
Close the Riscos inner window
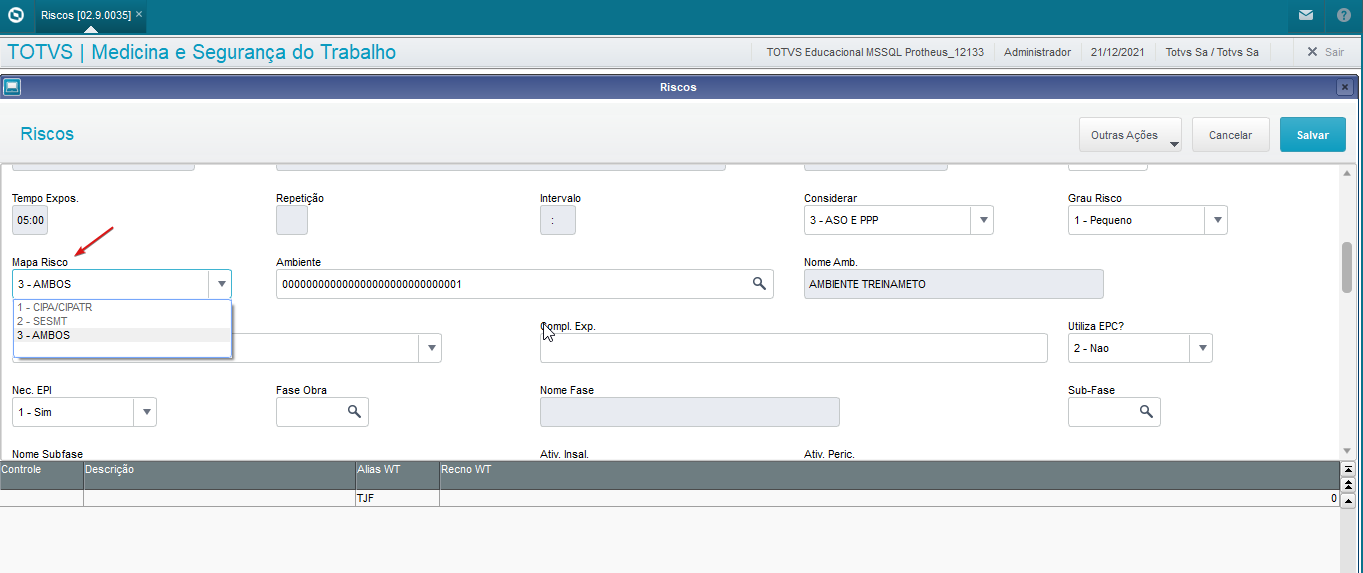click(x=1345, y=87)
